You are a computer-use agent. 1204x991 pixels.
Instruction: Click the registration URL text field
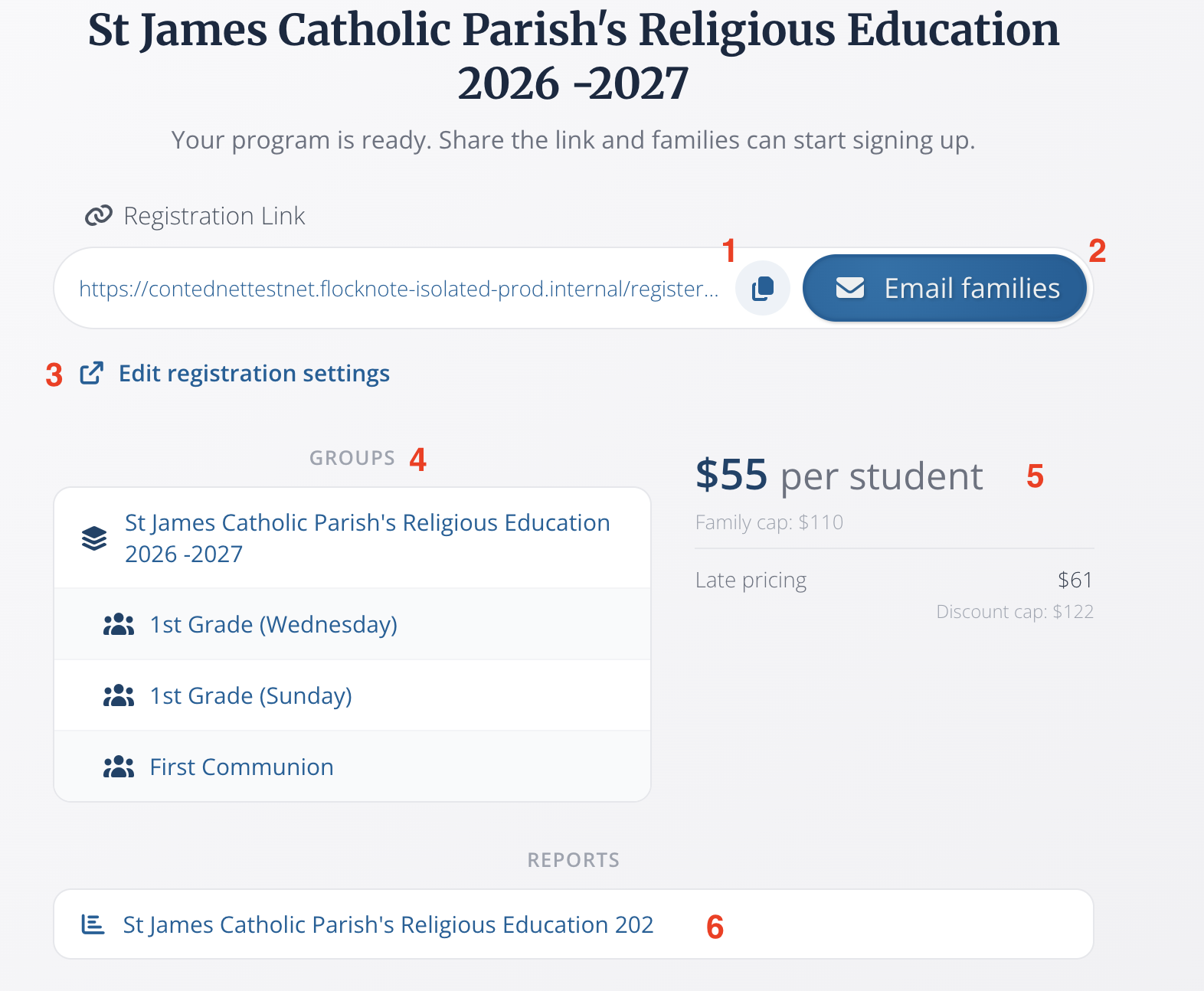pos(398,289)
